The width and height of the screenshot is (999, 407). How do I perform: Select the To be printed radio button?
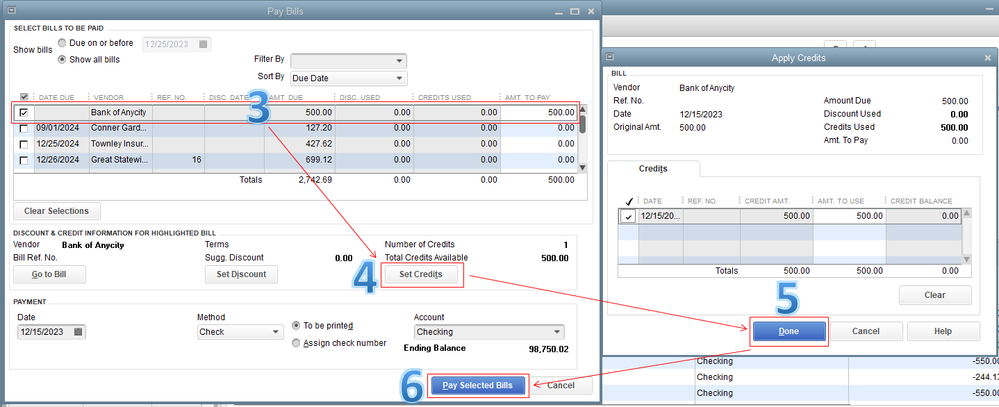296,325
